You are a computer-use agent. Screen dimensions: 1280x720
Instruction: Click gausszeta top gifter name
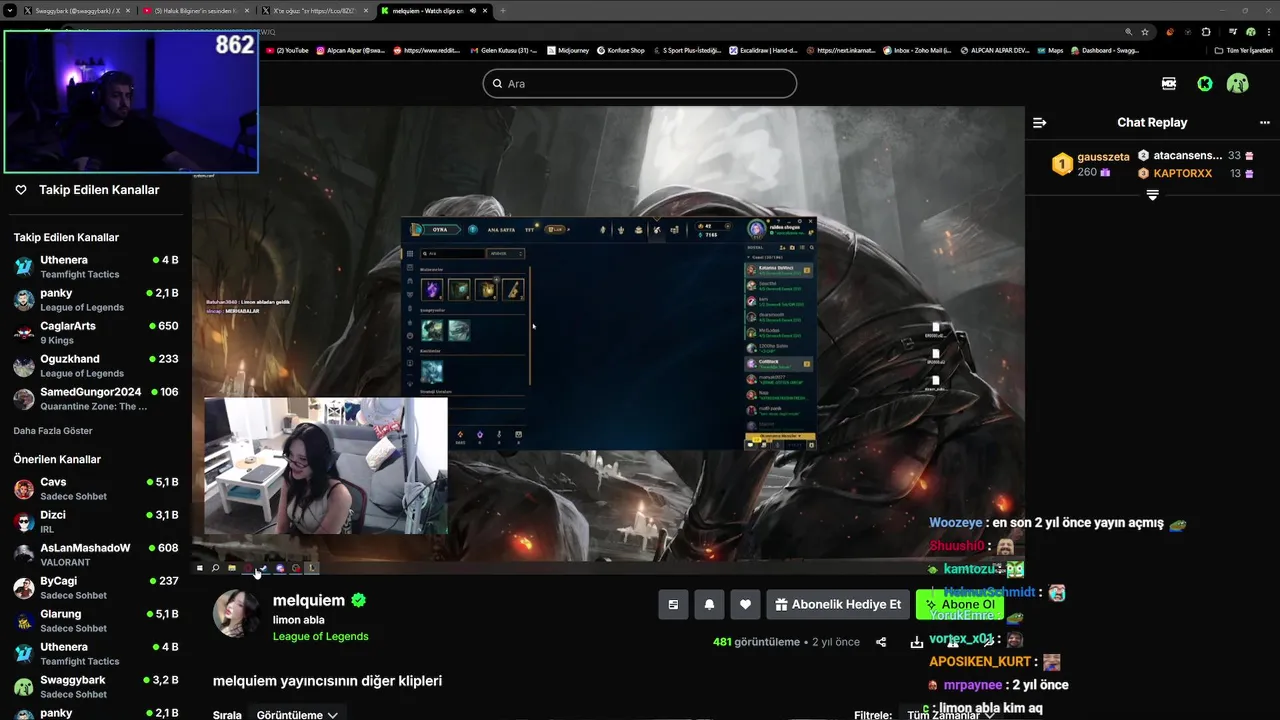1103,157
